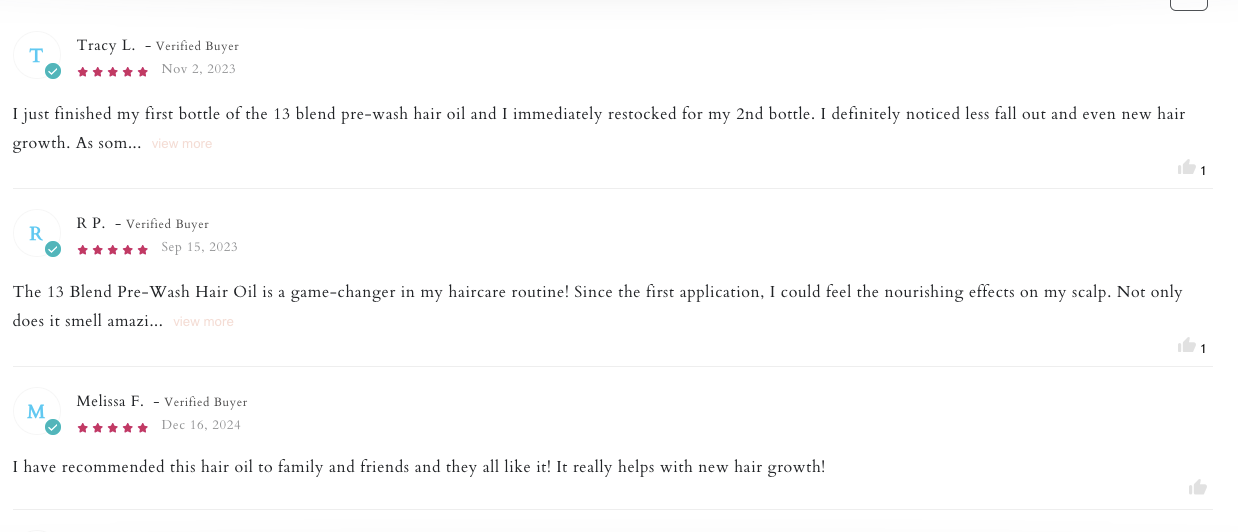
Task: Like R P.'s review with thumbs-up
Action: pos(1187,345)
